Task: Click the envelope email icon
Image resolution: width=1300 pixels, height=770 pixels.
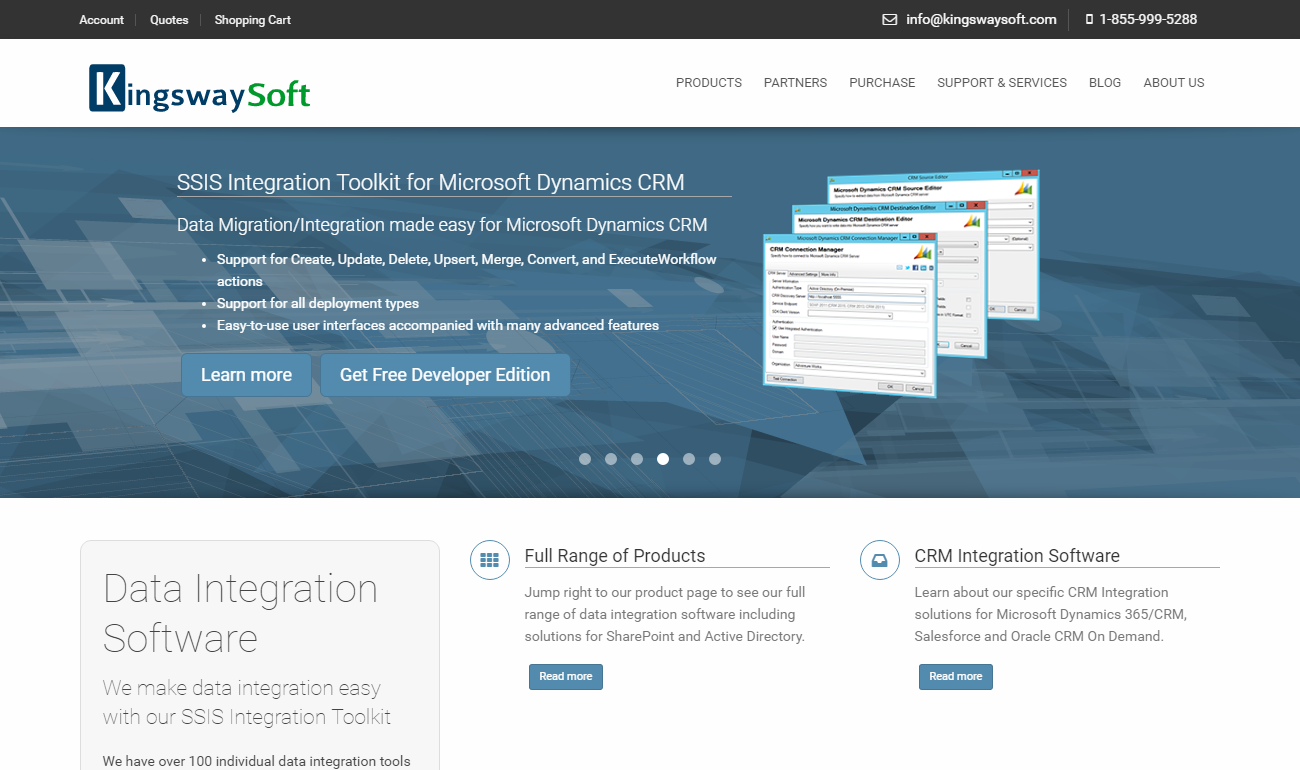Action: click(x=890, y=19)
